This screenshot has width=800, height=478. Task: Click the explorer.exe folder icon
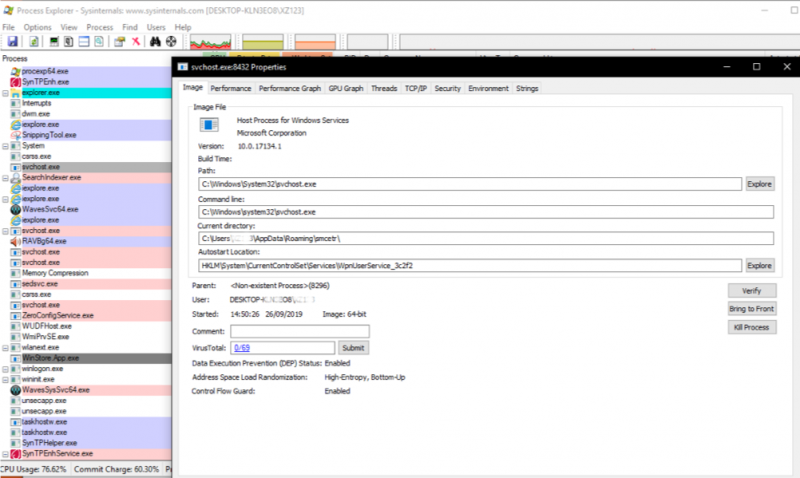click(x=16, y=93)
